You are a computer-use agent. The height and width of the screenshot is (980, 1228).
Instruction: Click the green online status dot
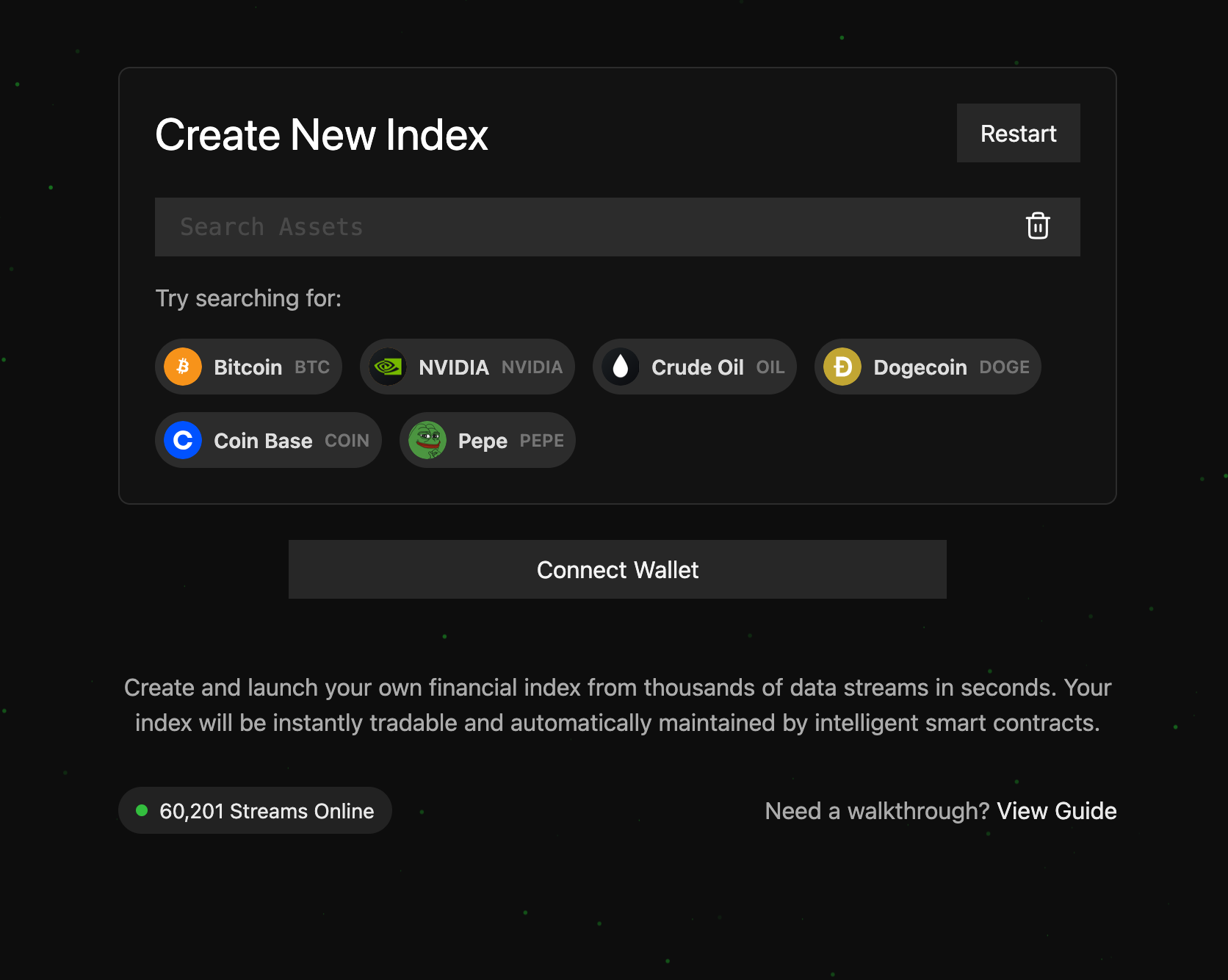point(142,810)
